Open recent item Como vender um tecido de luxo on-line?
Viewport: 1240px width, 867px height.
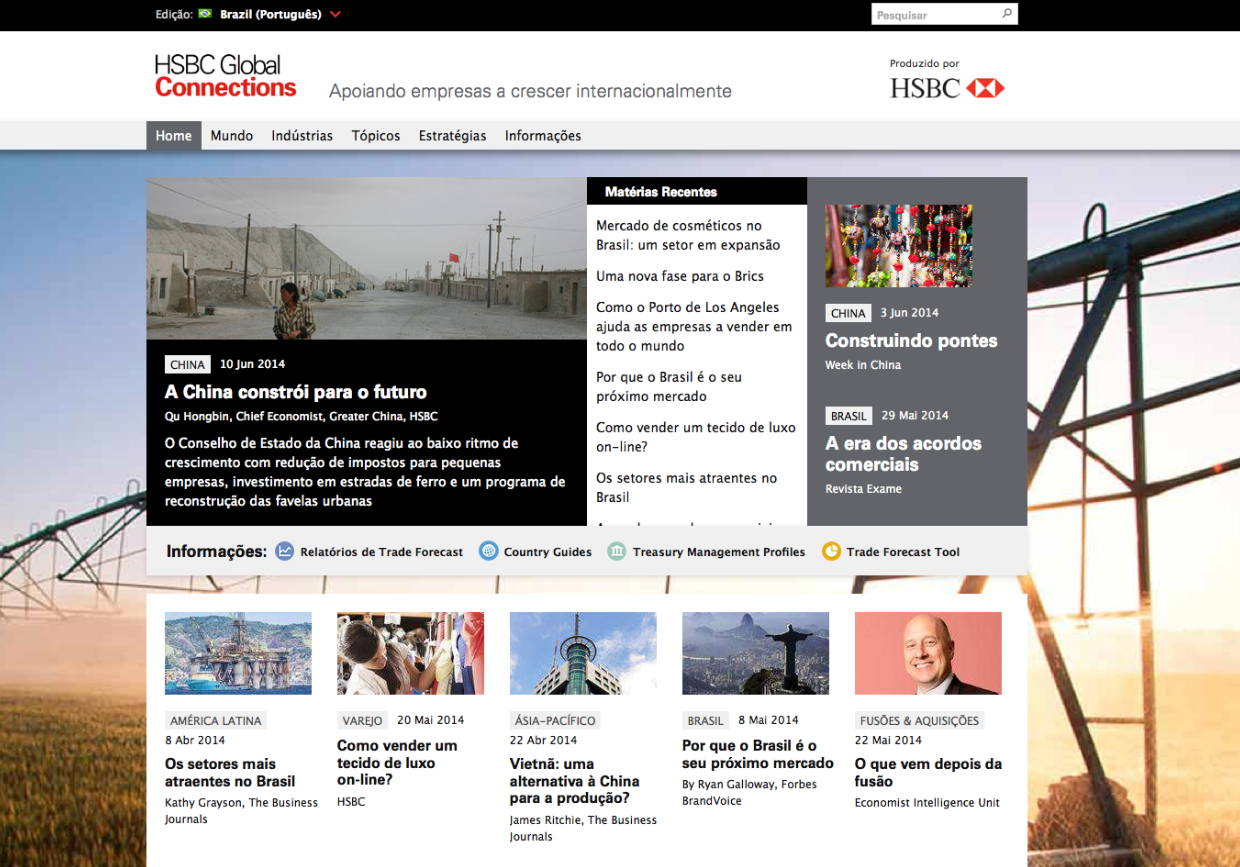[x=696, y=437]
